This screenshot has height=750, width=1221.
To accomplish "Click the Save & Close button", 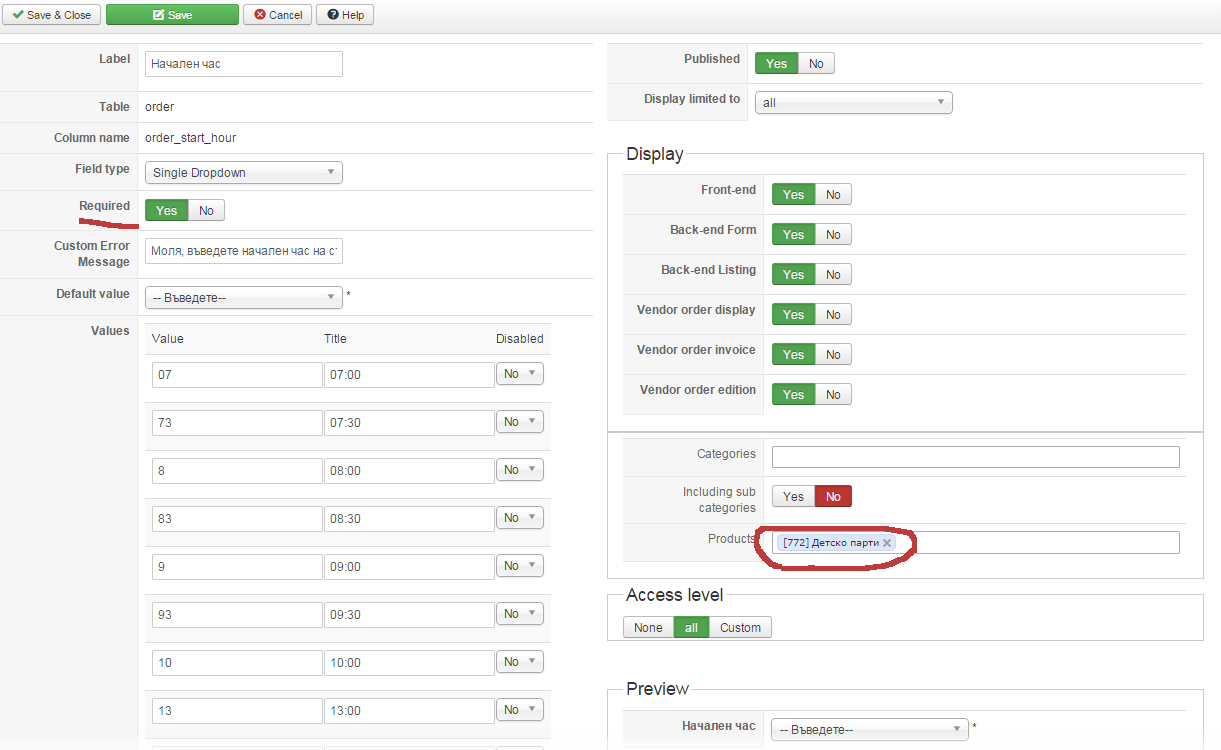I will tap(51, 15).
